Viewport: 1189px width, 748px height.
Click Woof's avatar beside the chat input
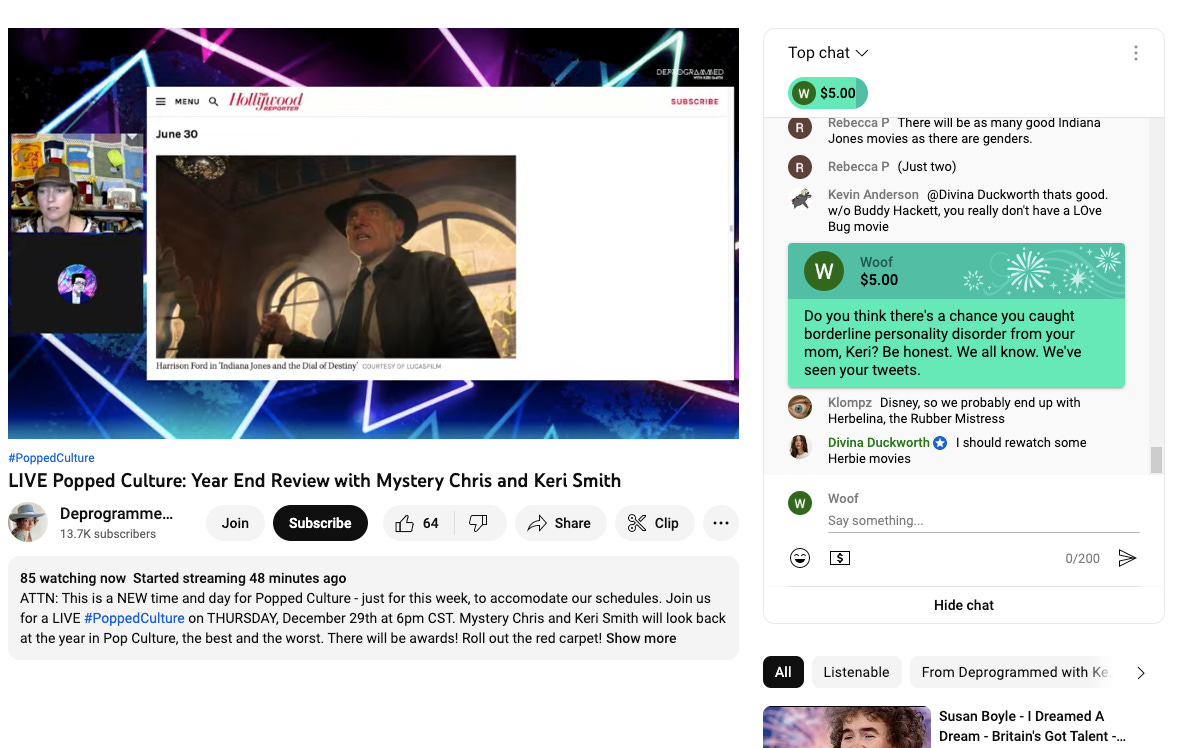pos(800,503)
